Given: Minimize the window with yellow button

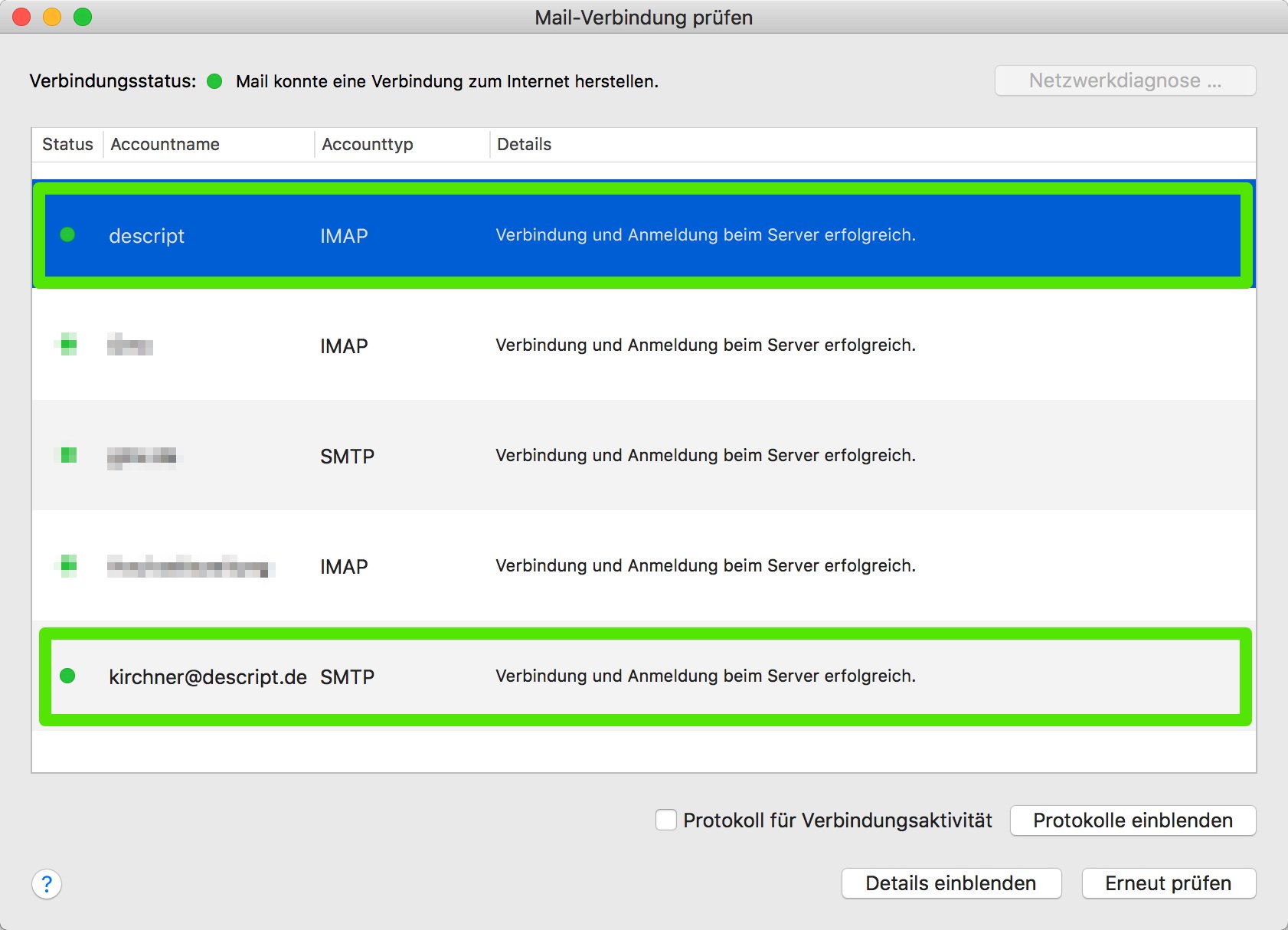Looking at the screenshot, I should (52, 17).
